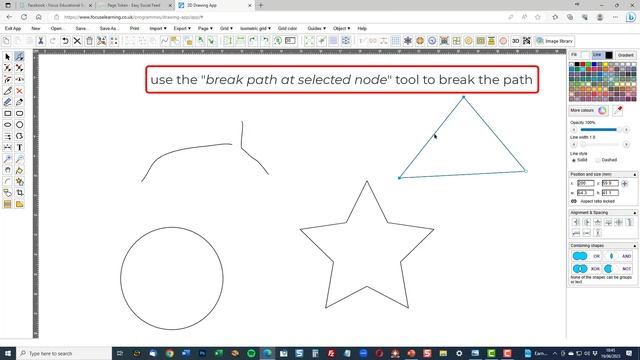Click Print in the menu bar

(x=134, y=29)
